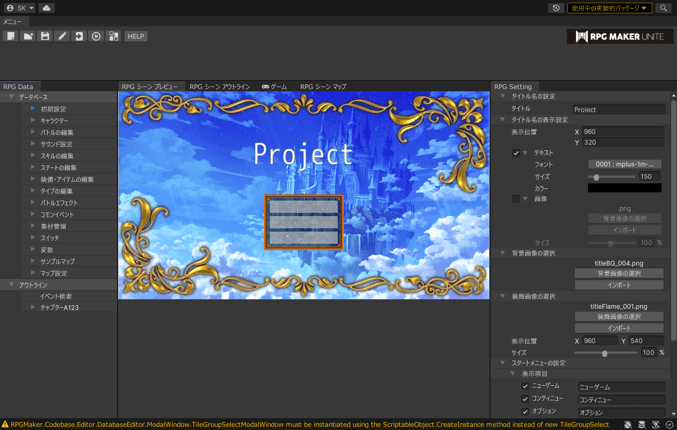Screen dimensions: 677x430
Task: Switch to the ゲーム tab
Action: pos(274,87)
